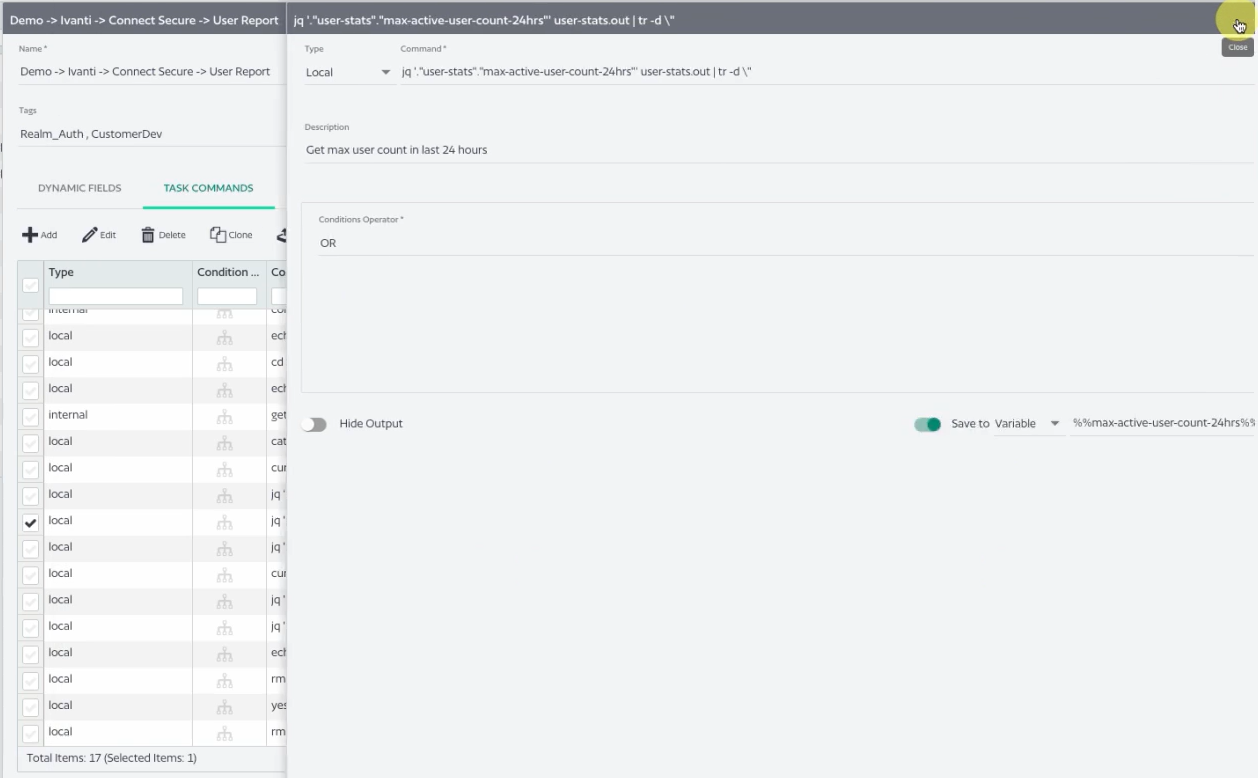Image resolution: width=1258 pixels, height=778 pixels.
Task: Toggle the Save to switch off
Action: click(927, 424)
